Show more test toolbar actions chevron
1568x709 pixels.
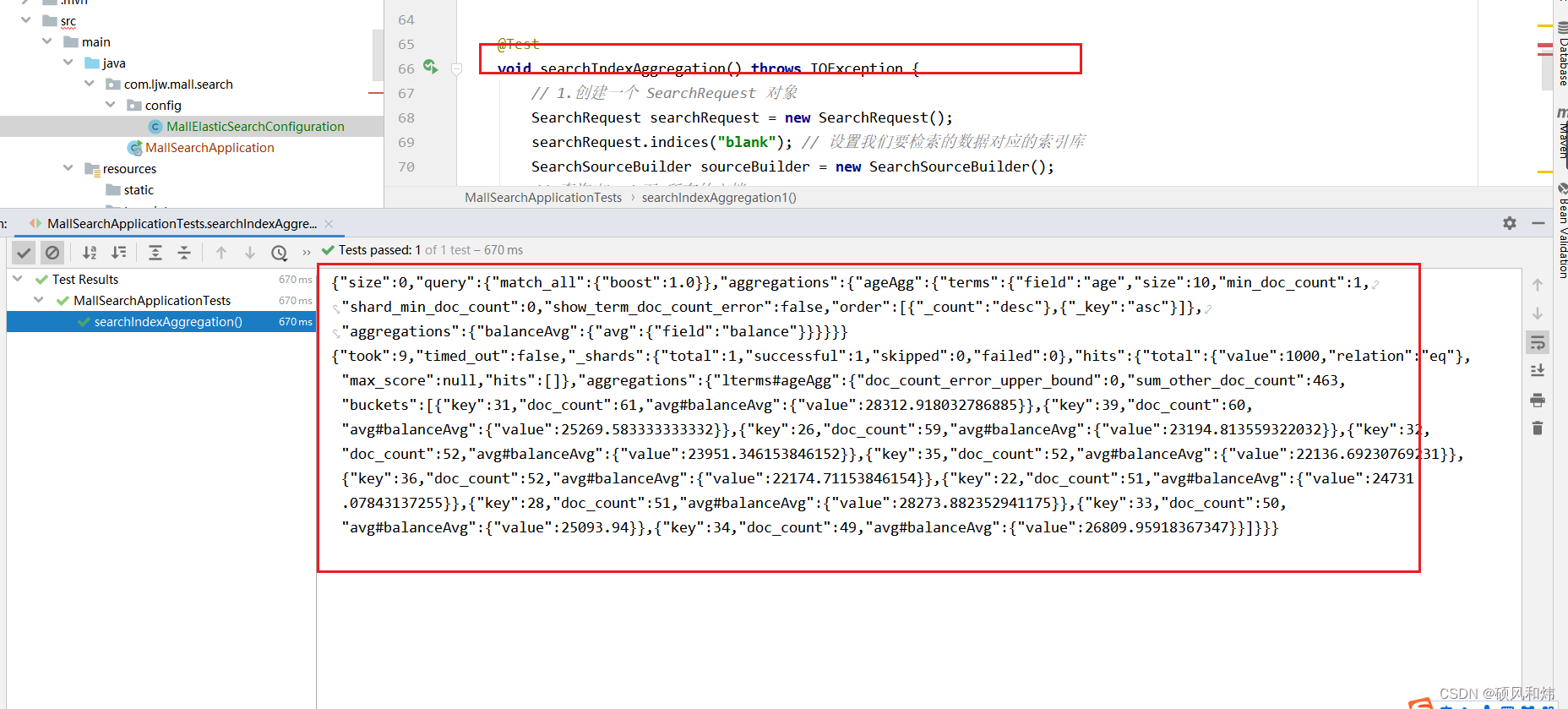click(x=306, y=252)
